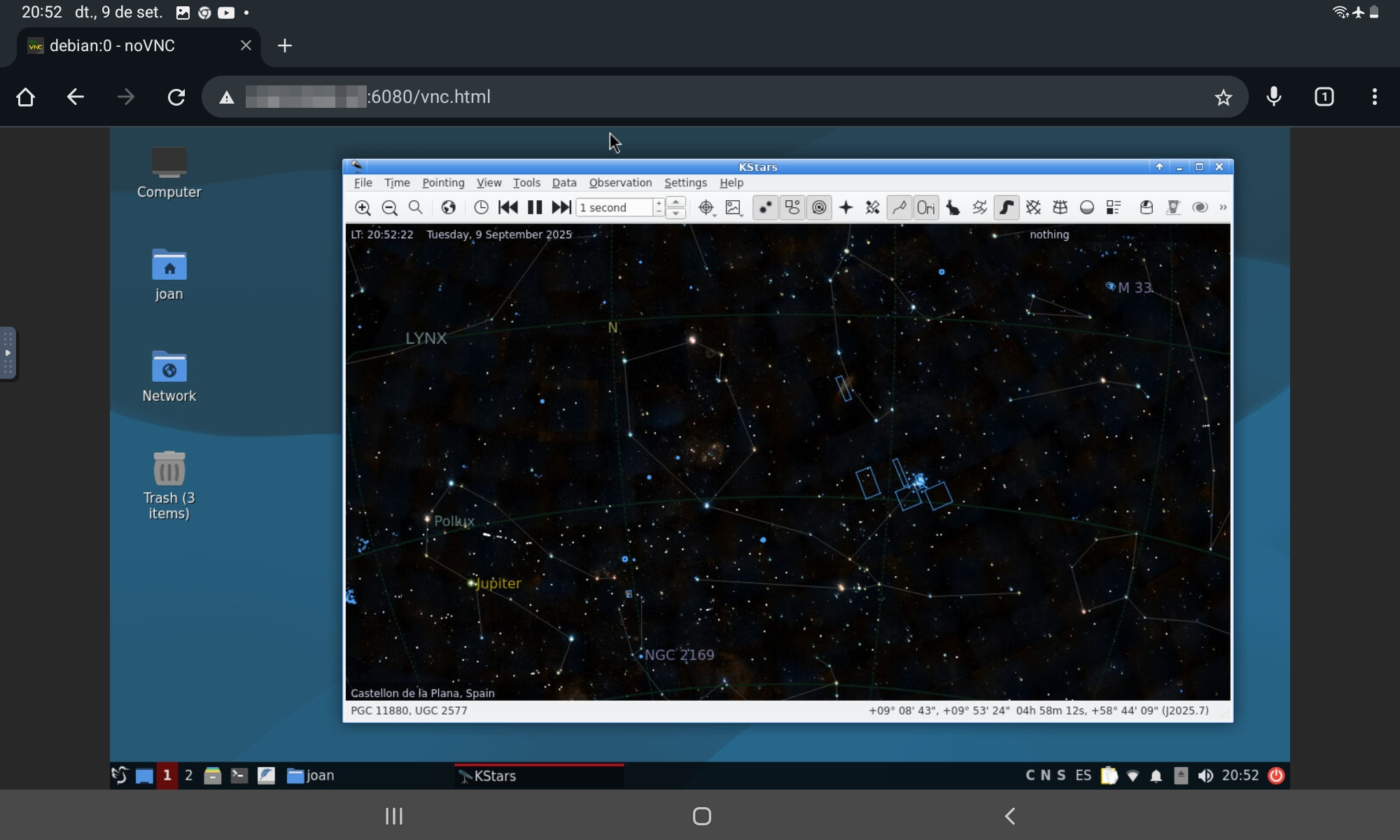The width and height of the screenshot is (1400, 840).
Task: Click the FITS viewer telescope-beam icon
Action: 1173,207
